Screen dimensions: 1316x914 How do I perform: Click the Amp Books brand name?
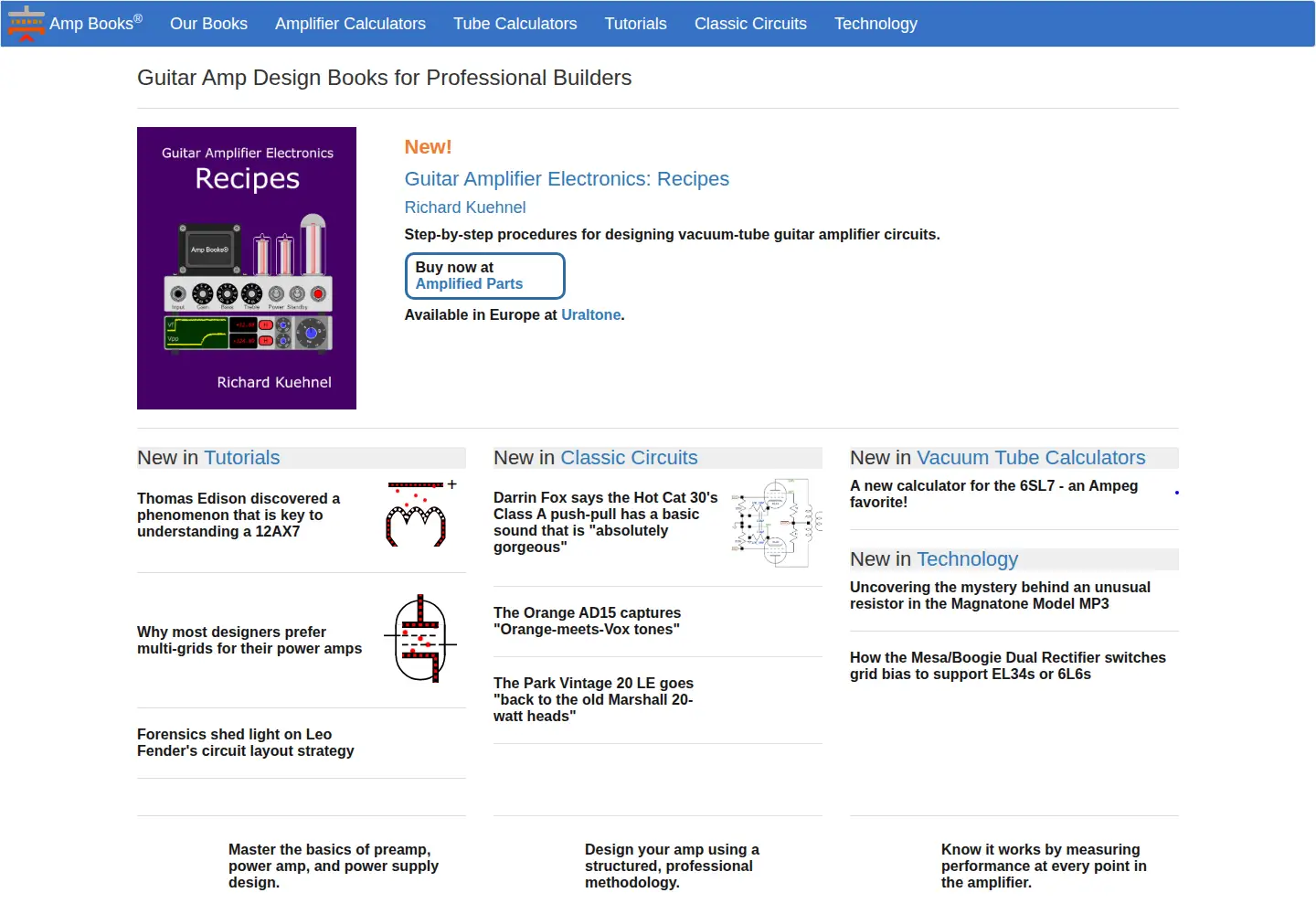[96, 24]
